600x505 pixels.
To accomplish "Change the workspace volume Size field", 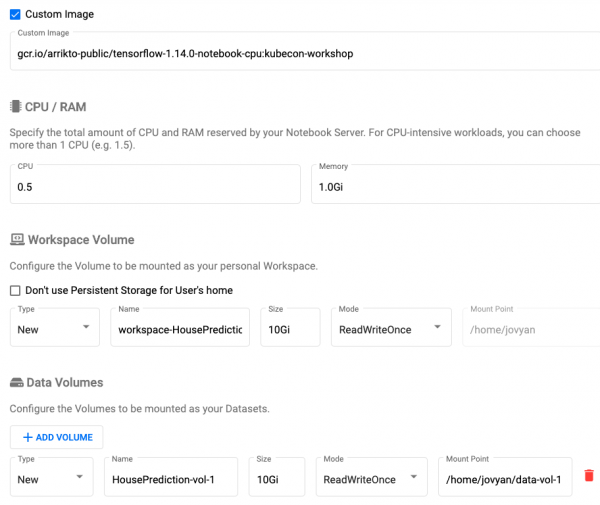I will [x=290, y=329].
